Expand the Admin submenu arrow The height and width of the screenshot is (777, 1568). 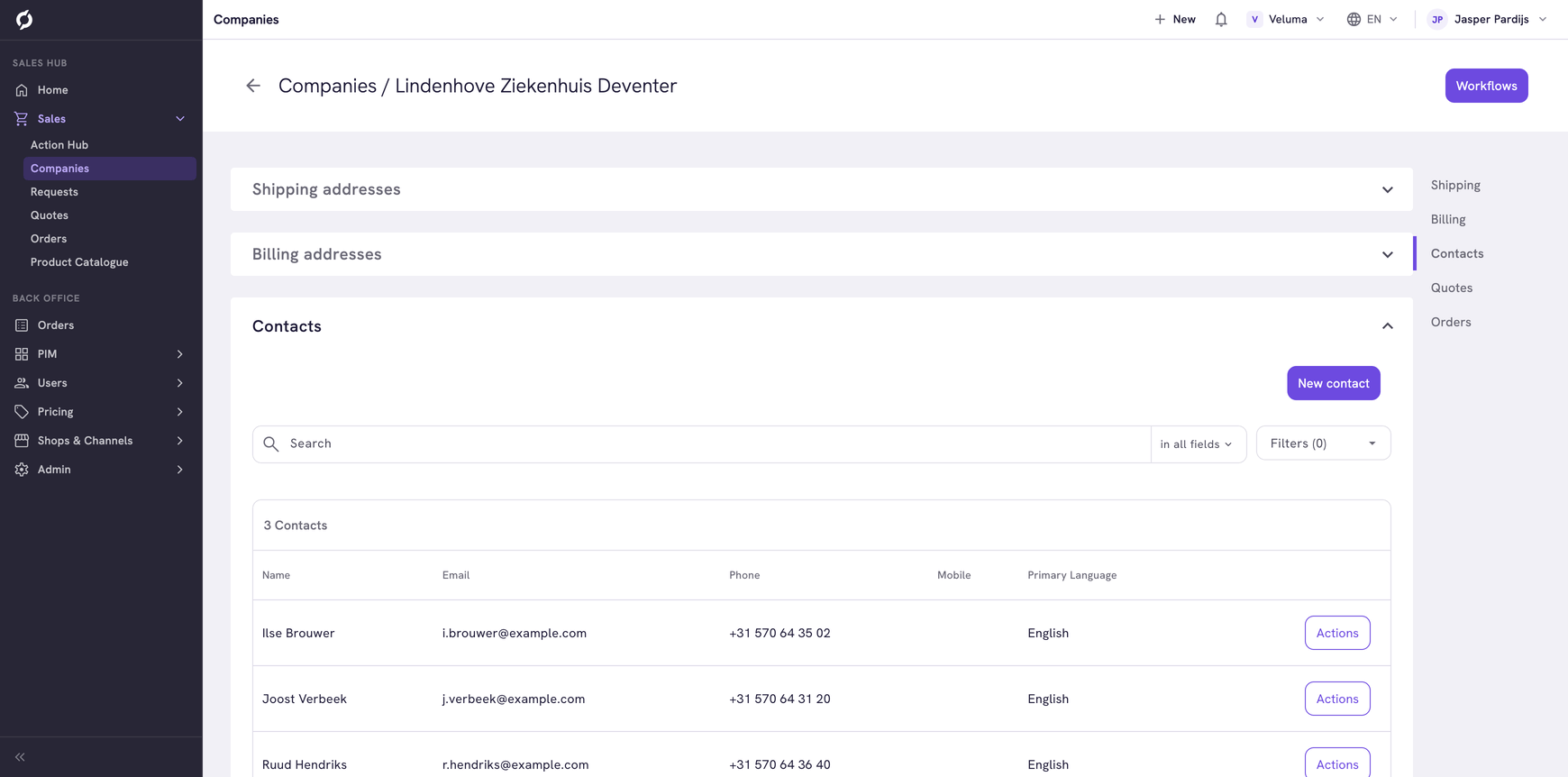pos(180,470)
